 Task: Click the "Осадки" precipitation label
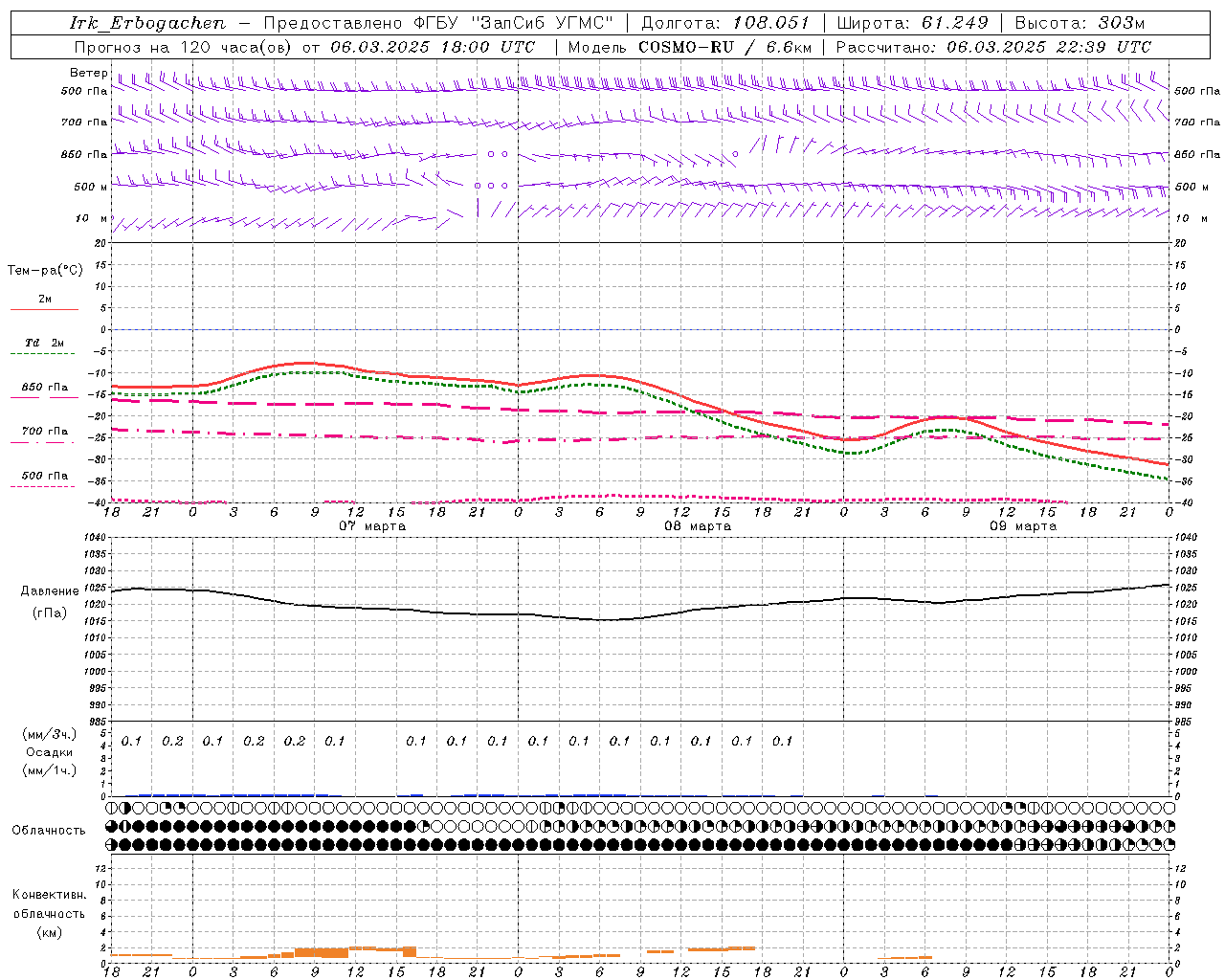[51, 752]
